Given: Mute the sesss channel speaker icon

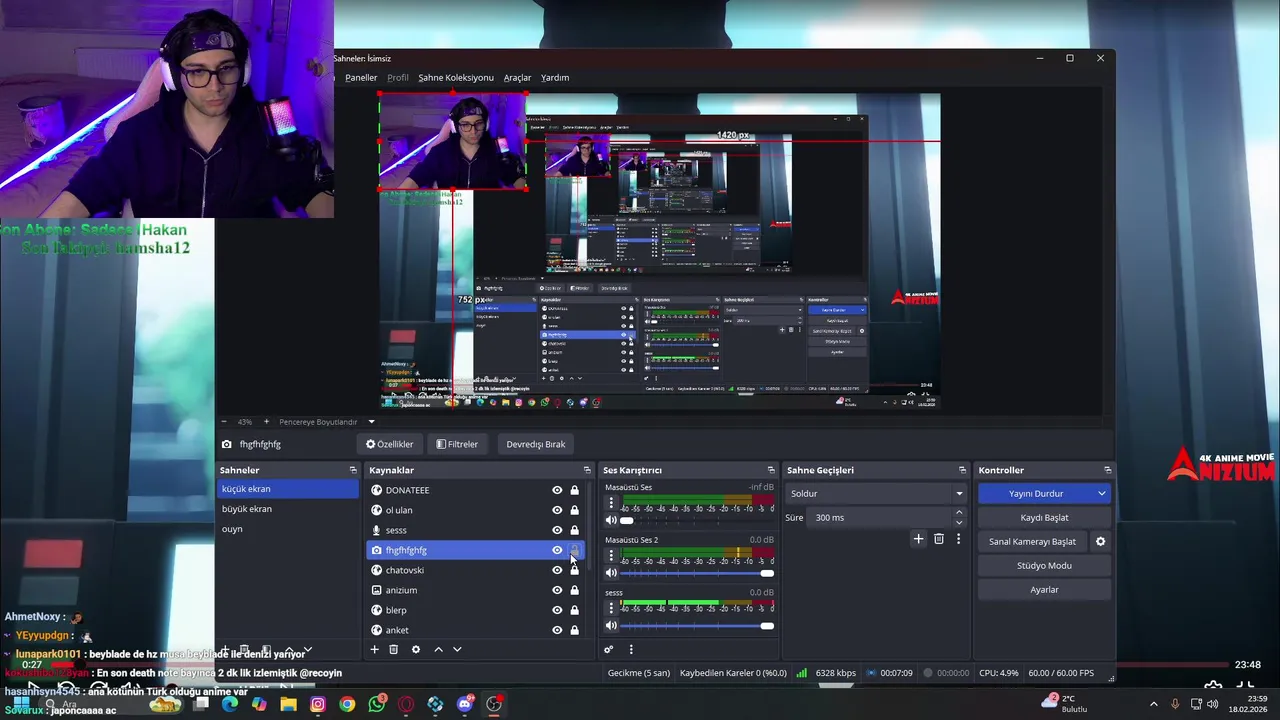Looking at the screenshot, I should coord(611,626).
